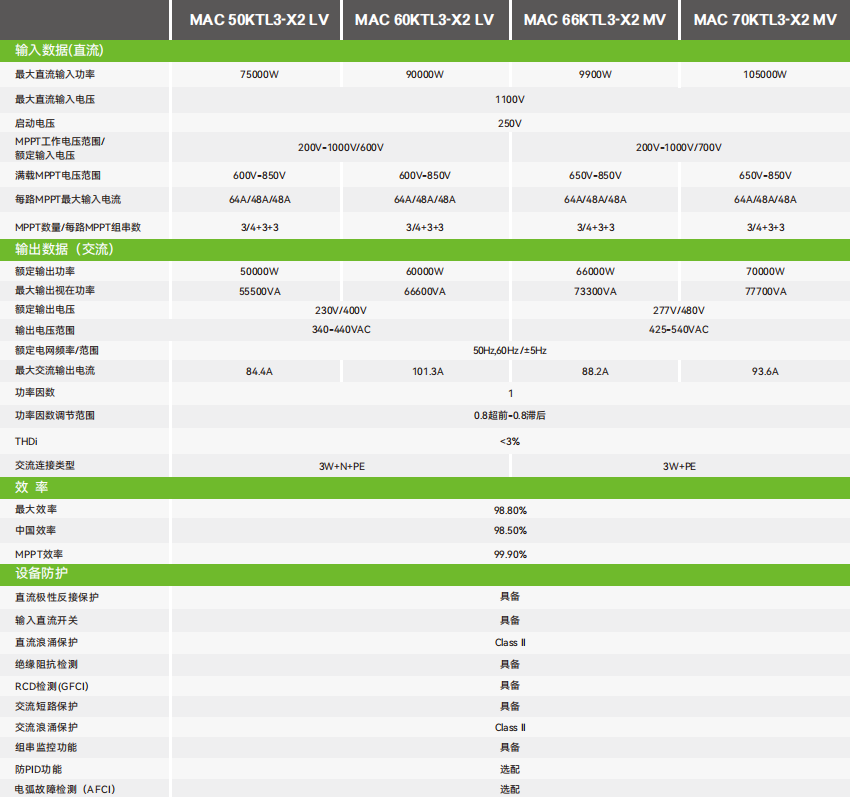The width and height of the screenshot is (852, 797).
Task: Click the 230V/400V rated output voltage
Action: tap(341, 310)
